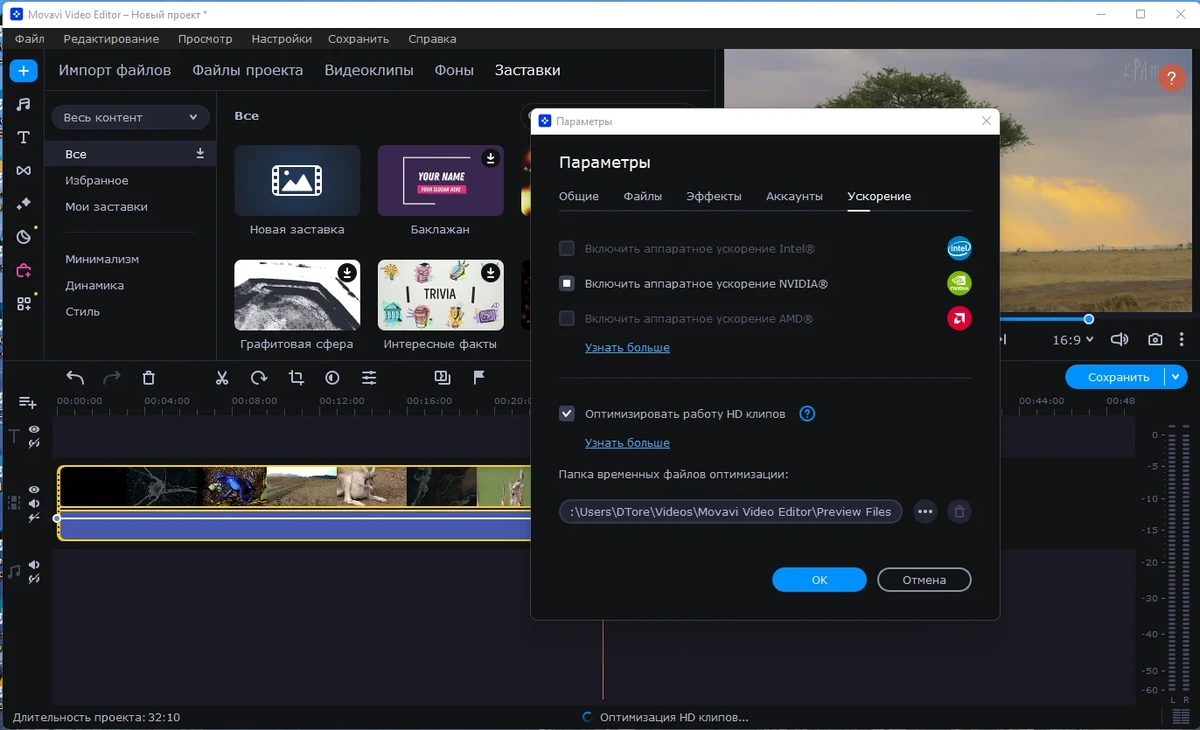Open the 16:9 aspect ratio dropdown
1200x730 pixels.
click(1073, 340)
